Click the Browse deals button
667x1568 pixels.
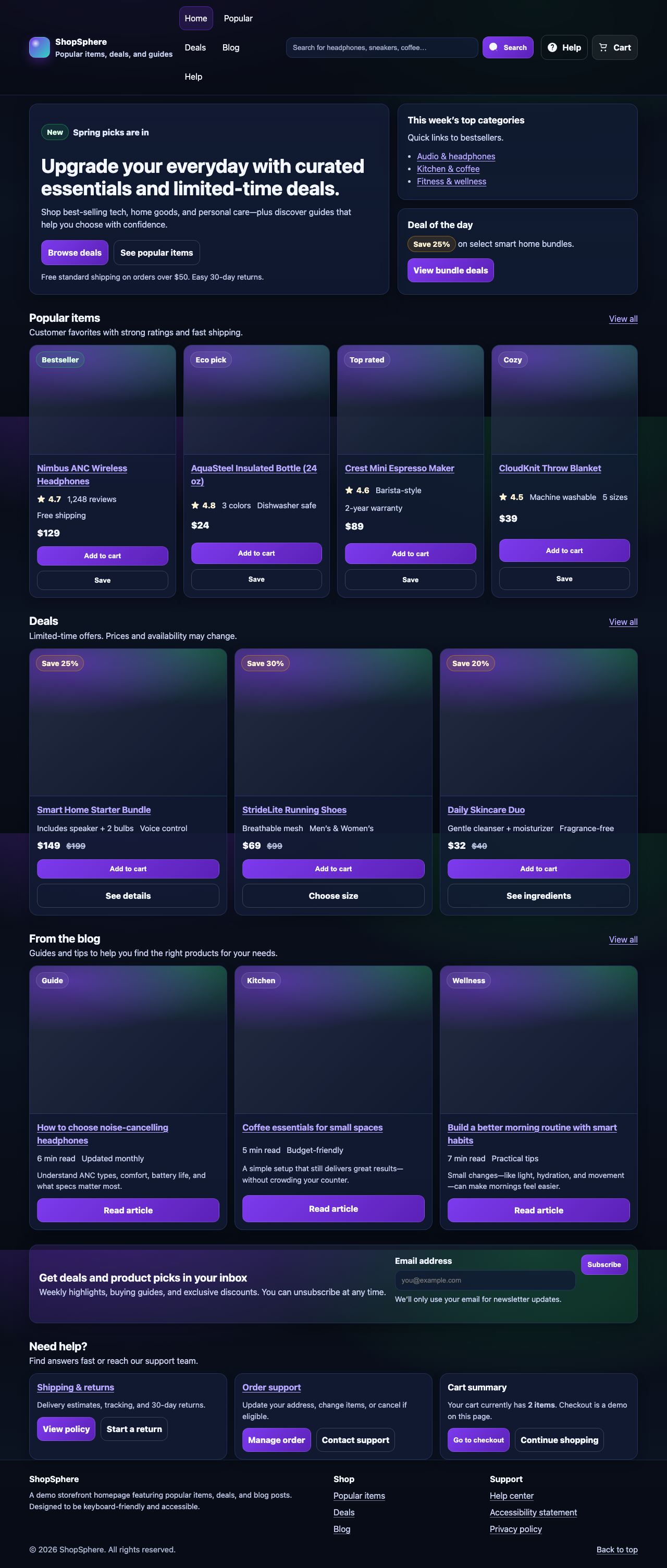(75, 252)
